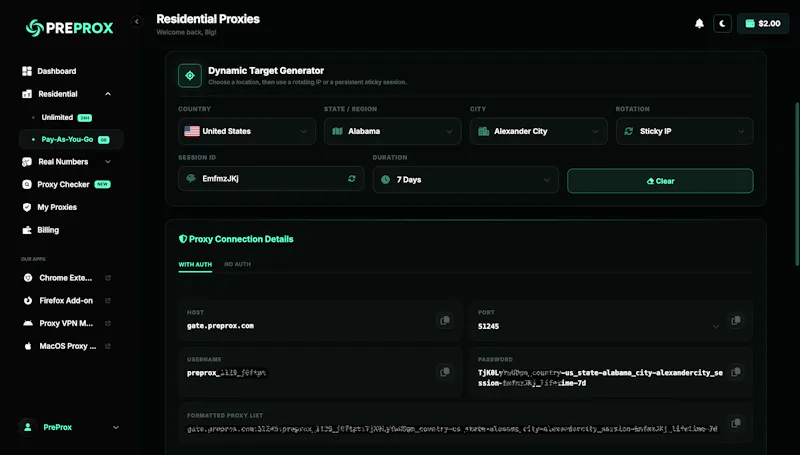Switch to the WITH AUTH tab
Screen dimensions: 800x455
[195, 264]
